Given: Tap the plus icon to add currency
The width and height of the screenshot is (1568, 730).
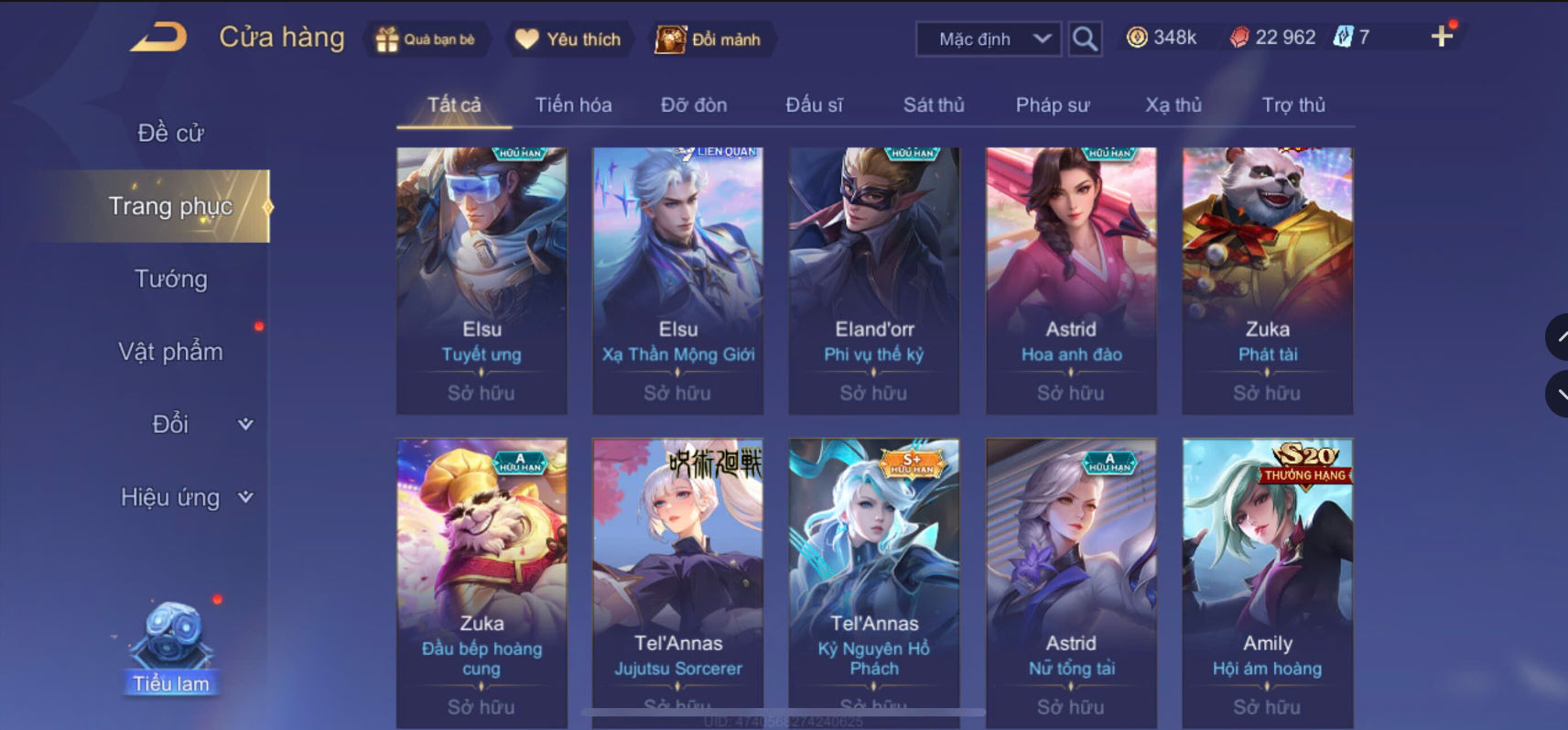Looking at the screenshot, I should coord(1442,36).
